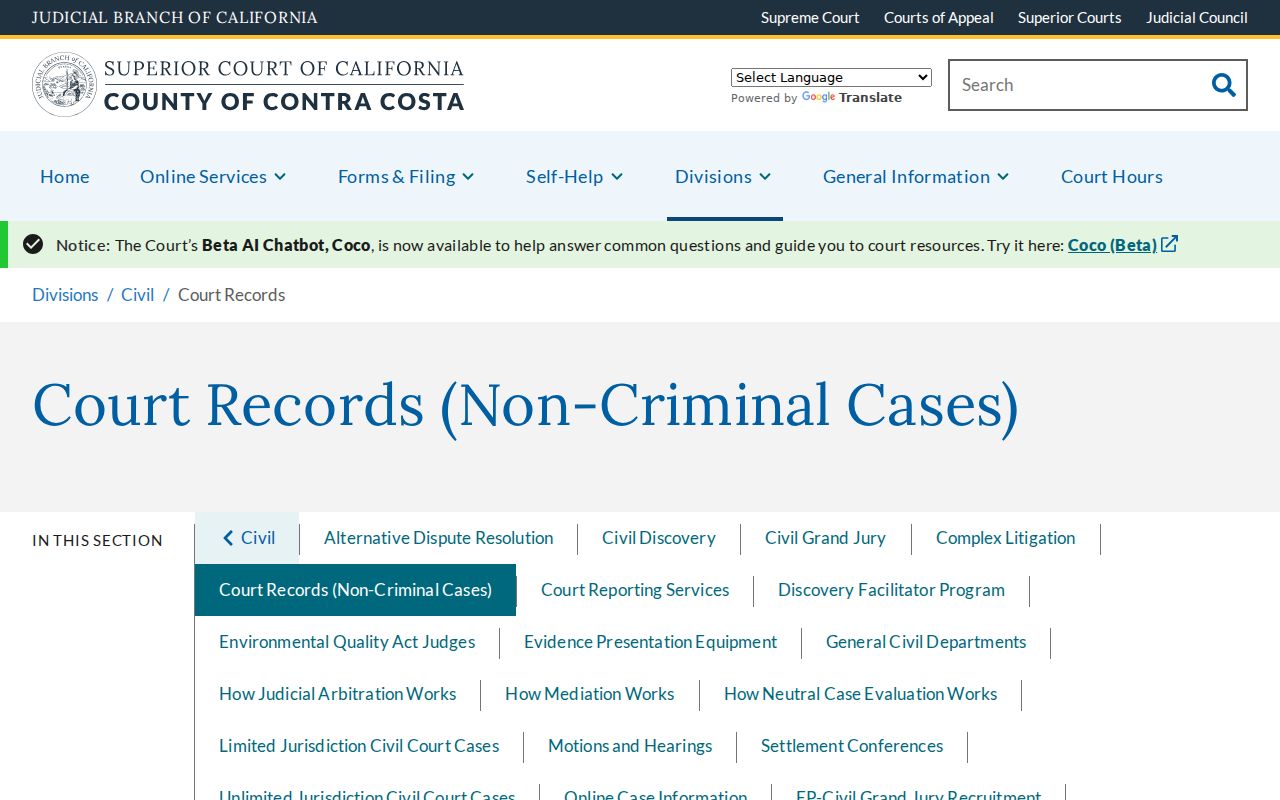Screen dimensions: 1280x800
Task: Open Evidence Presentation Equipment link
Action: pos(650,642)
